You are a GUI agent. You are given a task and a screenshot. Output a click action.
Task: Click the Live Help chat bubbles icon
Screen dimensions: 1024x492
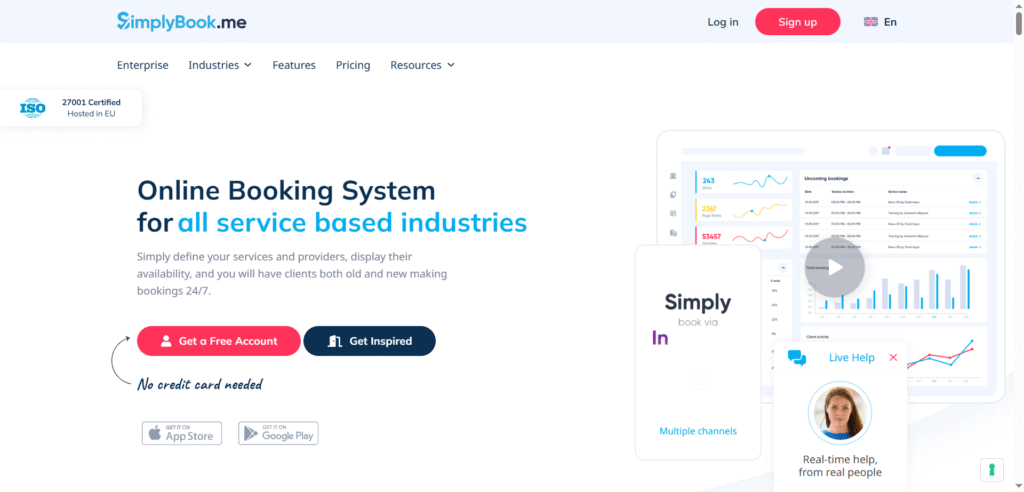(797, 357)
